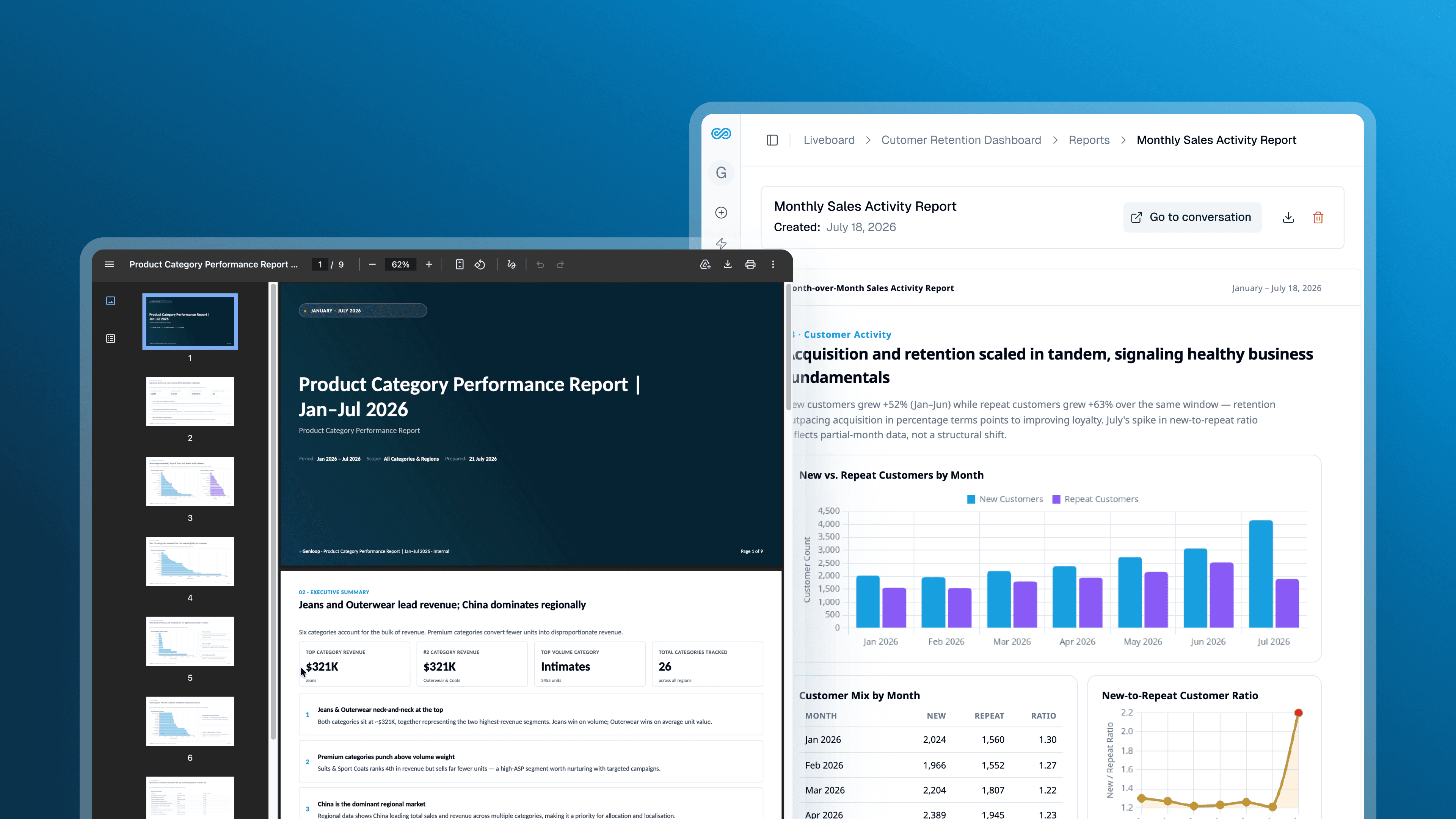Viewport: 1456px width, 819px height.
Task: Click the red peak point on ratio chart
Action: click(1298, 713)
